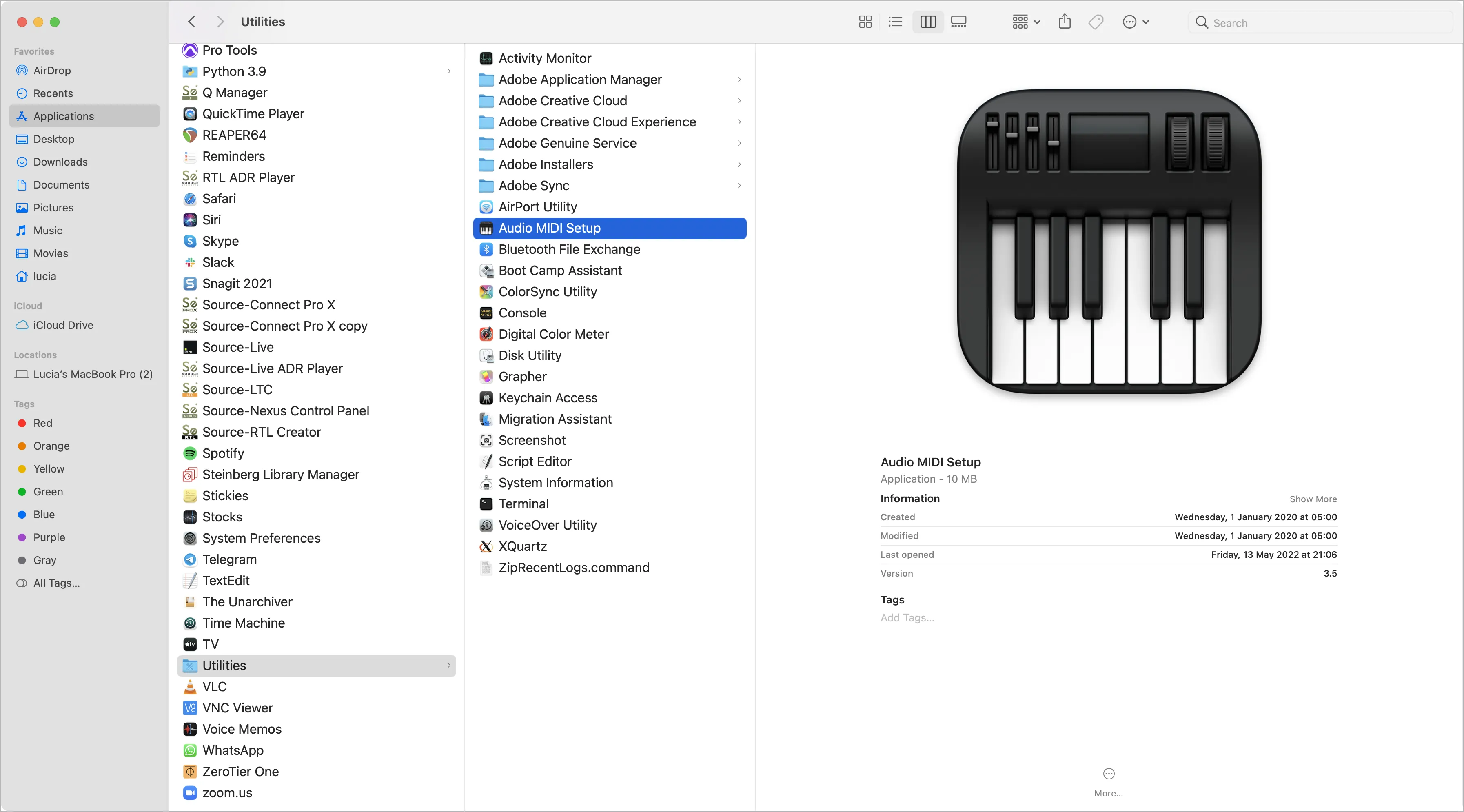The width and height of the screenshot is (1464, 812).
Task: Expand the Utilities folder chevron
Action: 449,666
